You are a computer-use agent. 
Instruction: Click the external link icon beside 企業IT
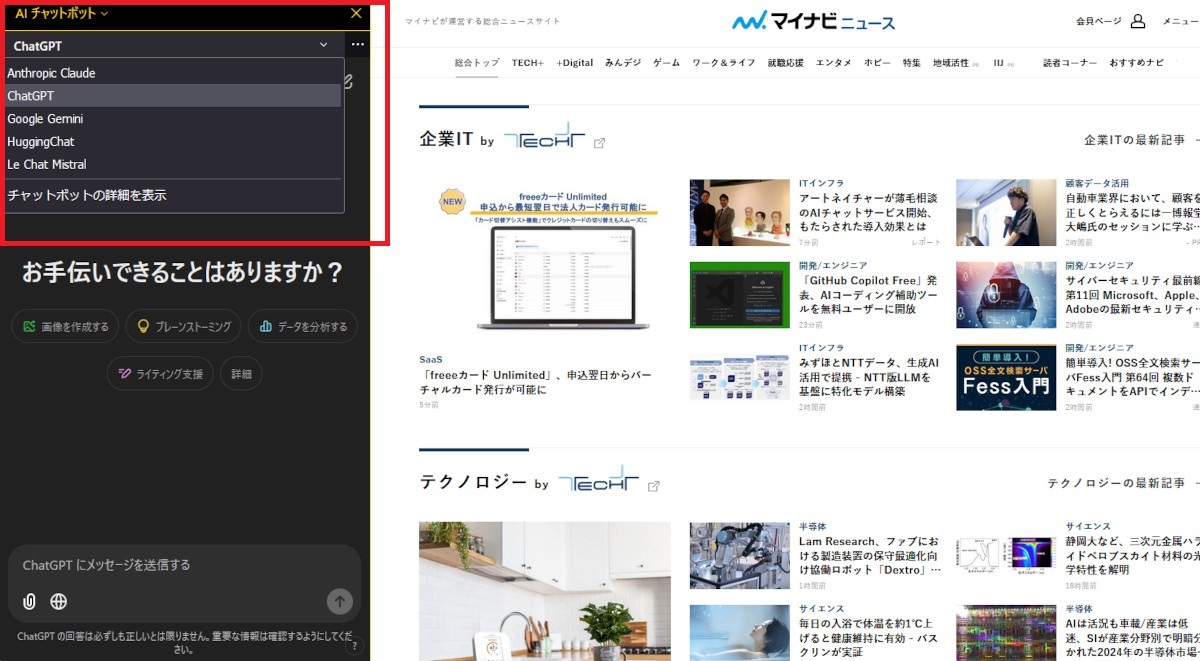click(599, 143)
